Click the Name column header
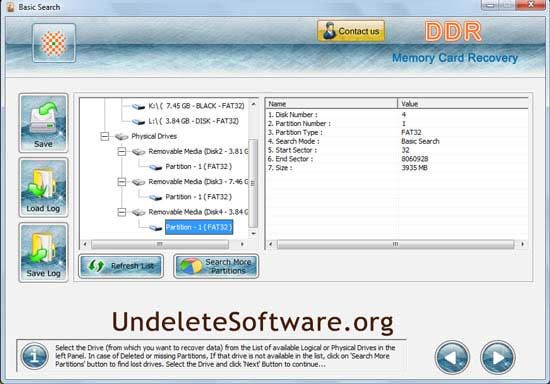Viewport: 550px width, 384px height. point(331,103)
